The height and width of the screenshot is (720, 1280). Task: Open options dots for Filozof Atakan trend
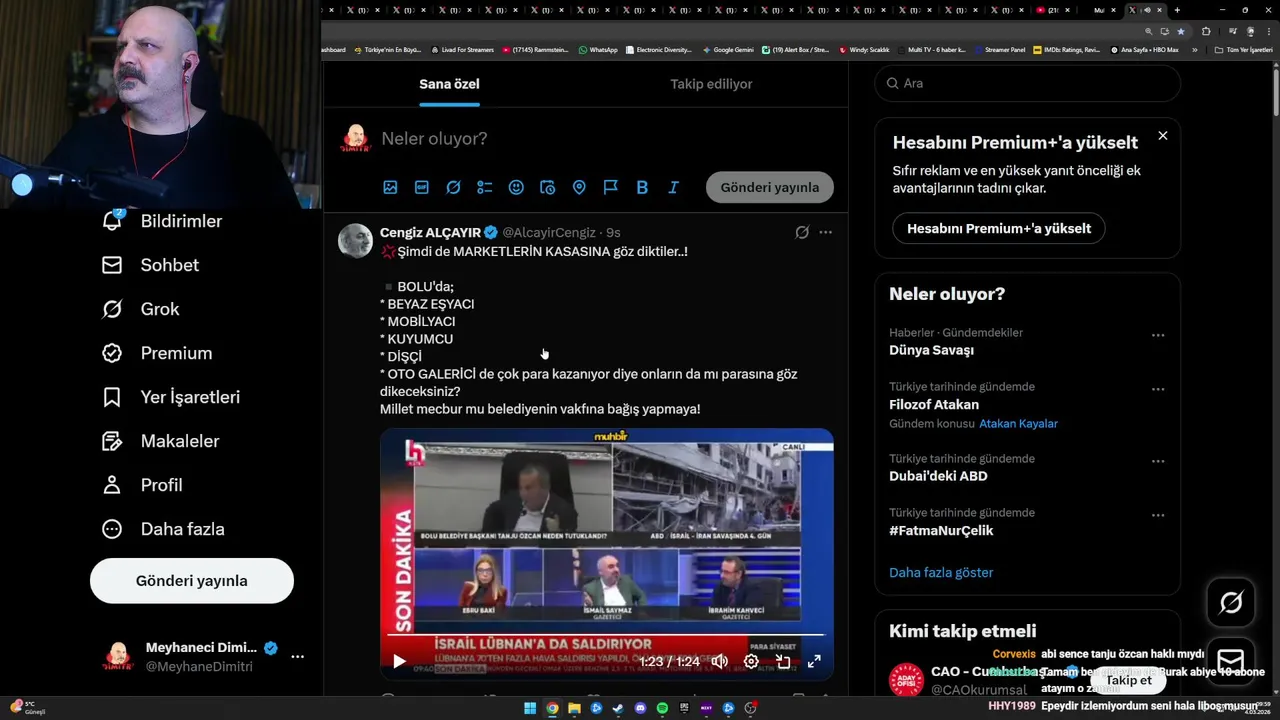[x=1158, y=389]
